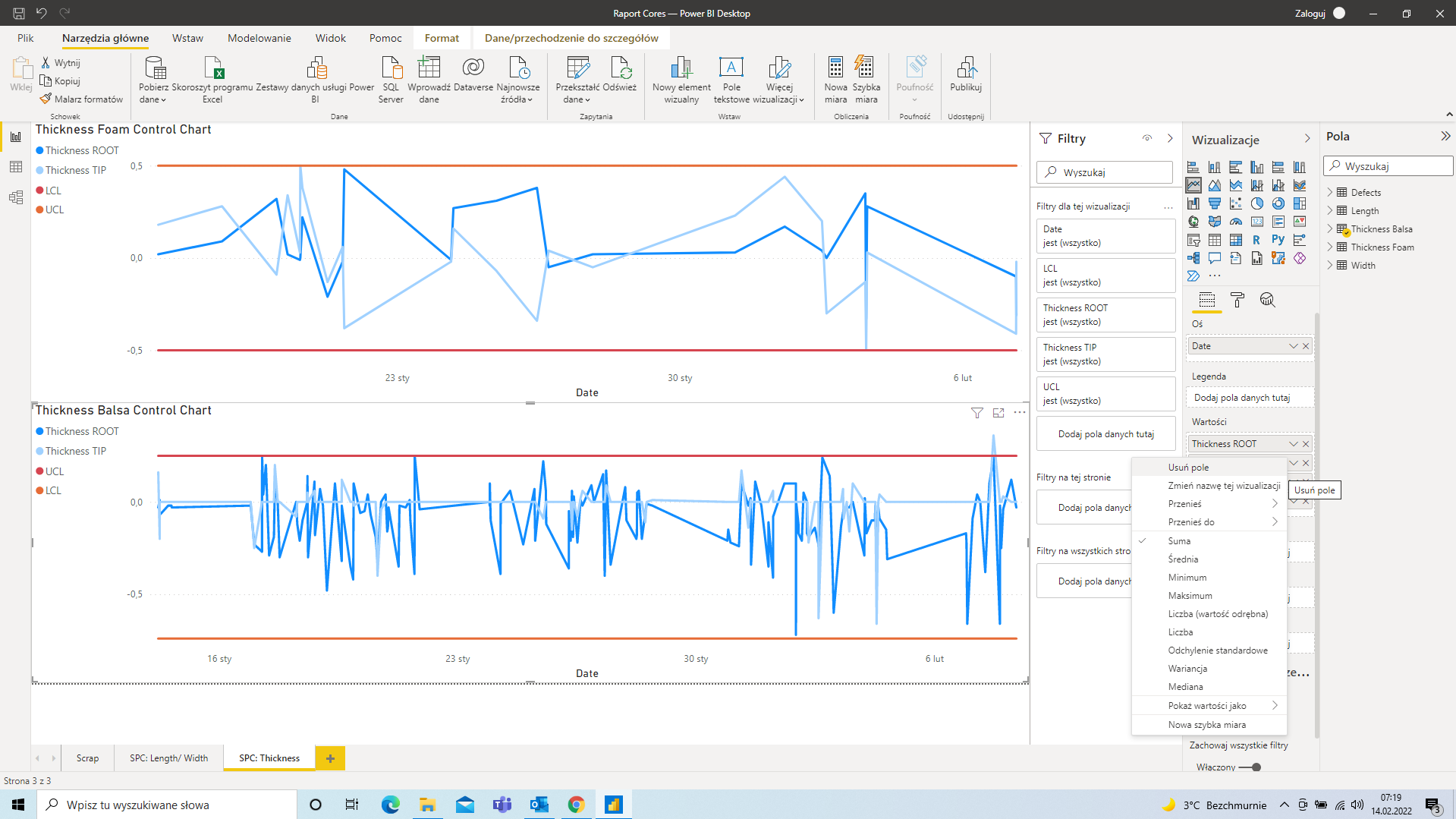Screen dimensions: 1456x819
Task: Open the Format paint roller tab
Action: click(1237, 300)
